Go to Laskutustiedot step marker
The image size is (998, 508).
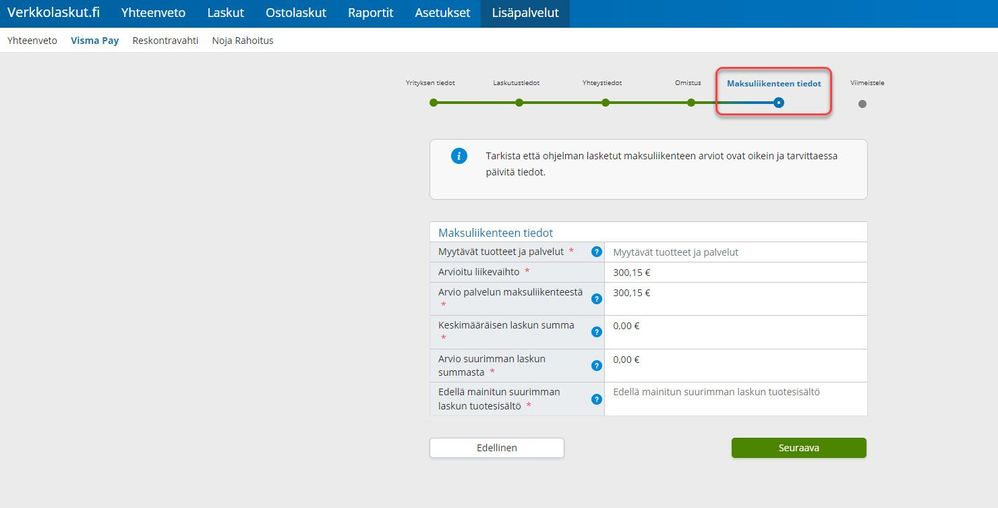tap(519, 102)
